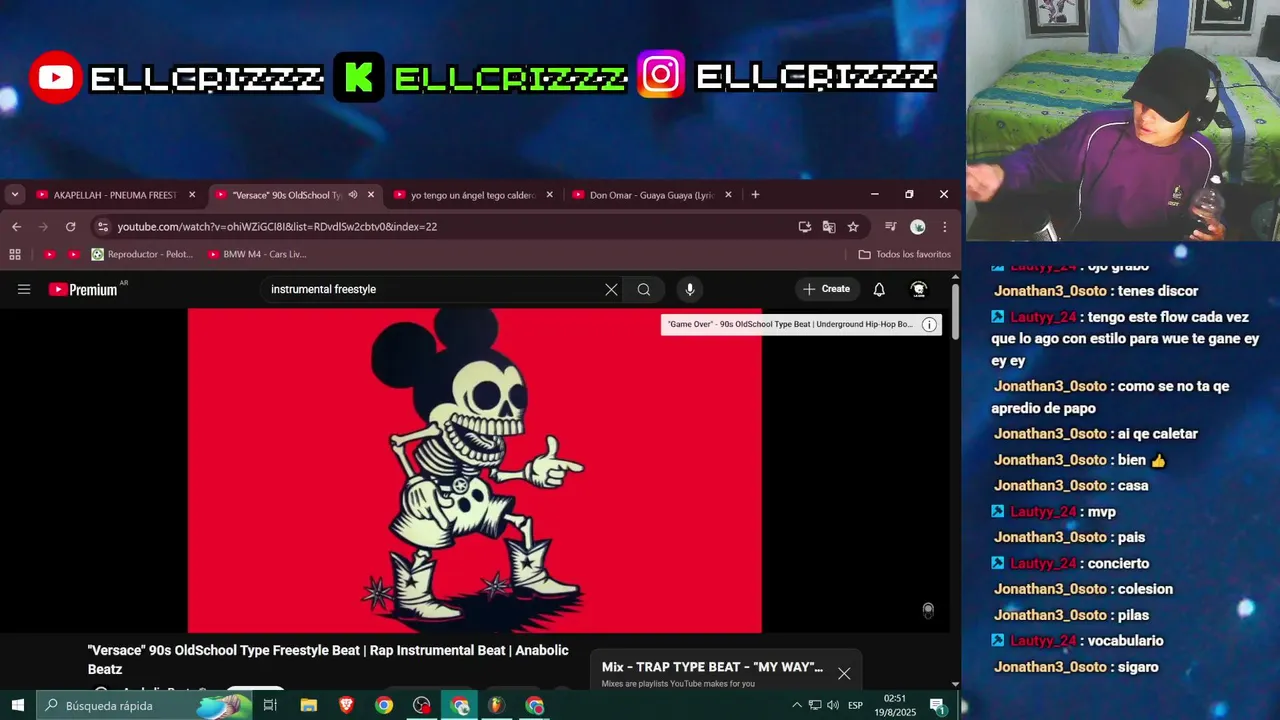Open the Create video button
Screen dimensions: 1280x720
point(827,289)
